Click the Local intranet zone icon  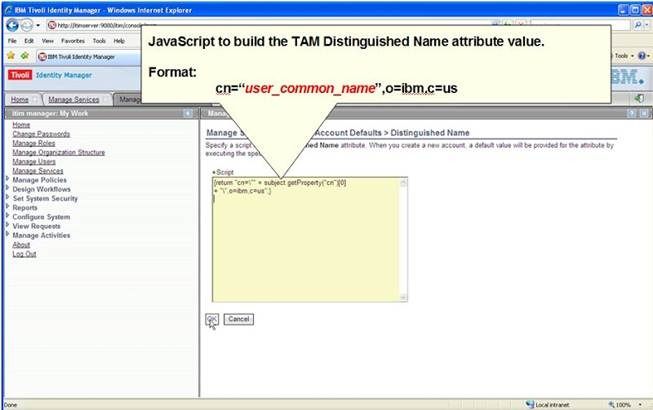tap(530, 405)
